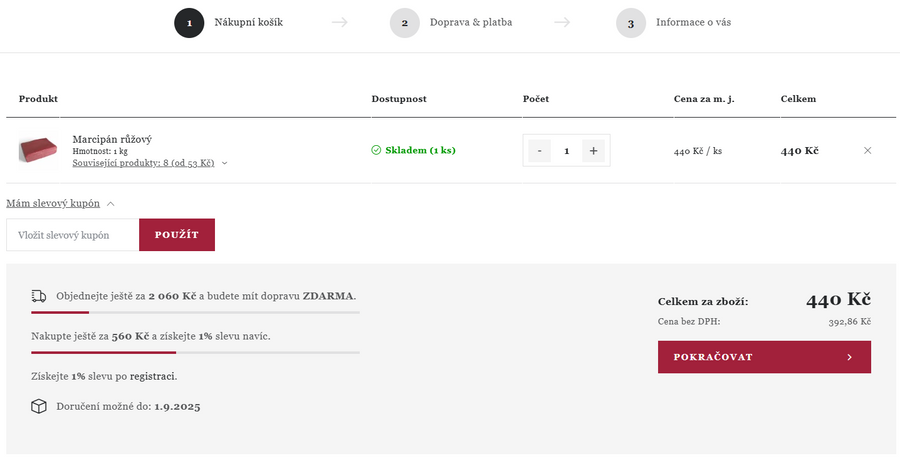Expand related products chevron
The width and height of the screenshot is (900, 459).
(x=225, y=163)
